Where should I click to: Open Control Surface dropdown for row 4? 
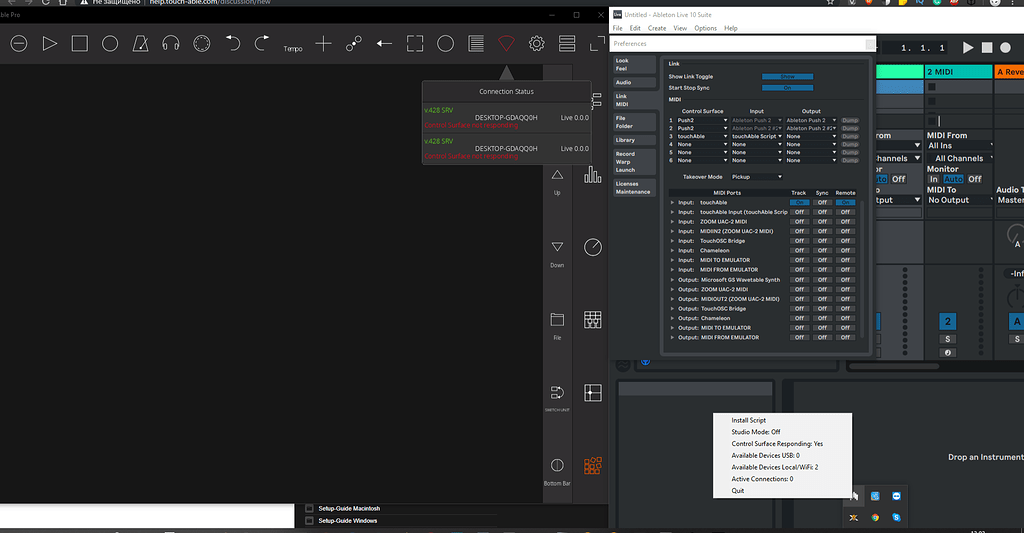702,144
